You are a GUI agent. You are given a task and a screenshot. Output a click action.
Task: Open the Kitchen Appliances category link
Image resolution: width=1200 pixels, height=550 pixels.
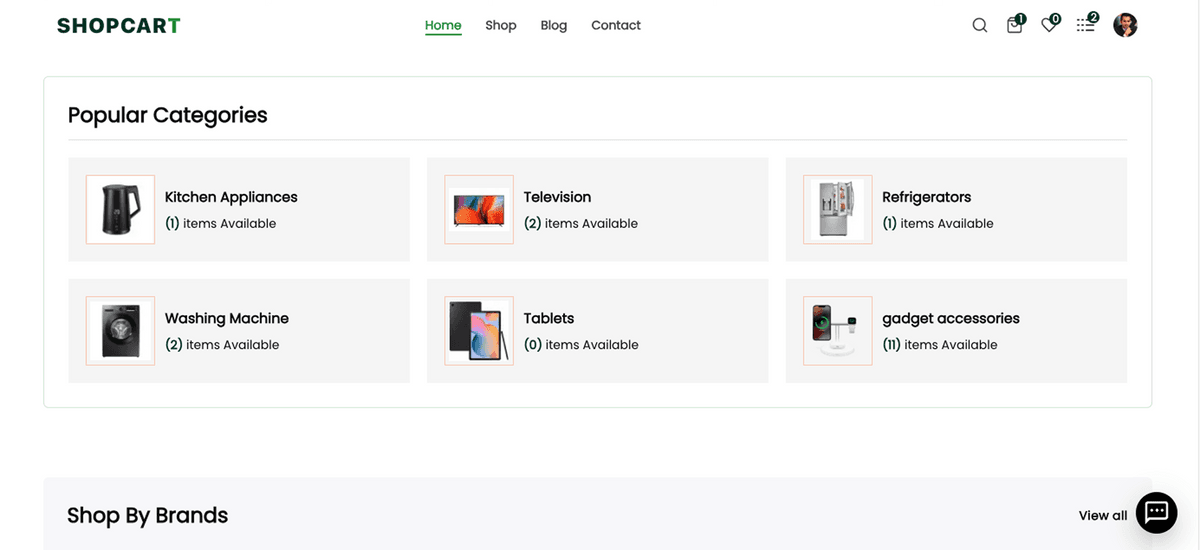[x=231, y=197]
